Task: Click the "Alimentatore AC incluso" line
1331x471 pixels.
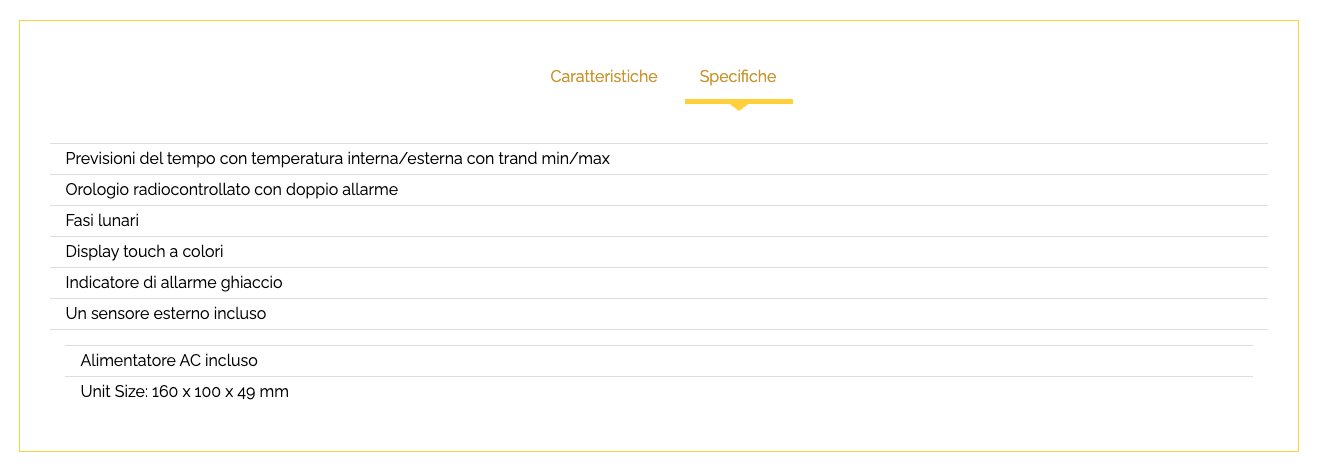Action: [168, 361]
